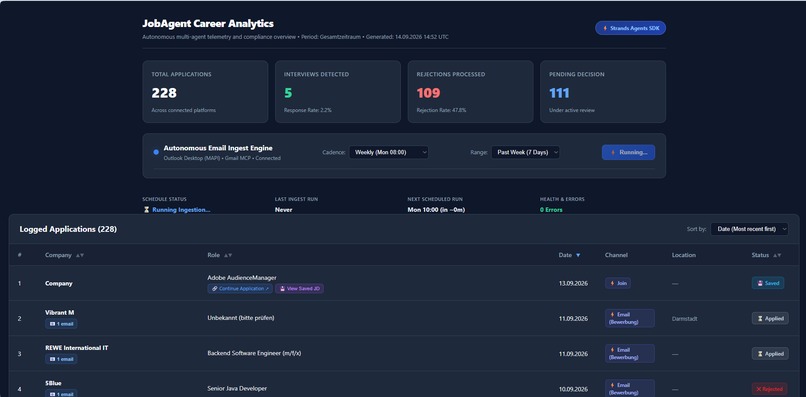
Task: Click the Logged Applications (228) heading
Action: point(68,229)
